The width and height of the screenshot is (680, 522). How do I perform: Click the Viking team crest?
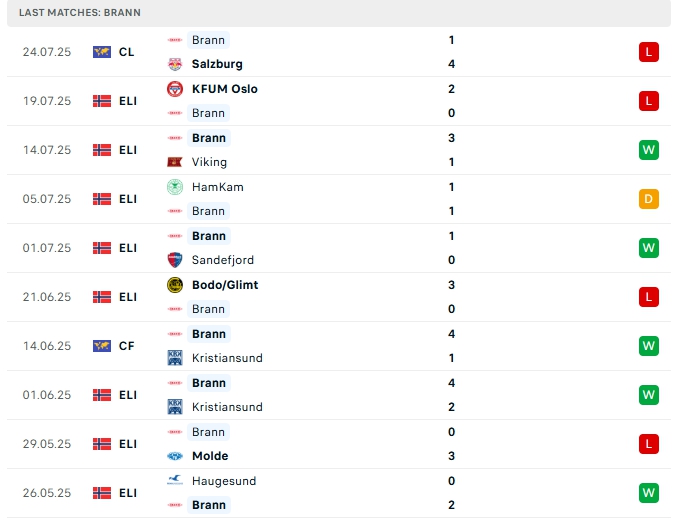pos(175,162)
